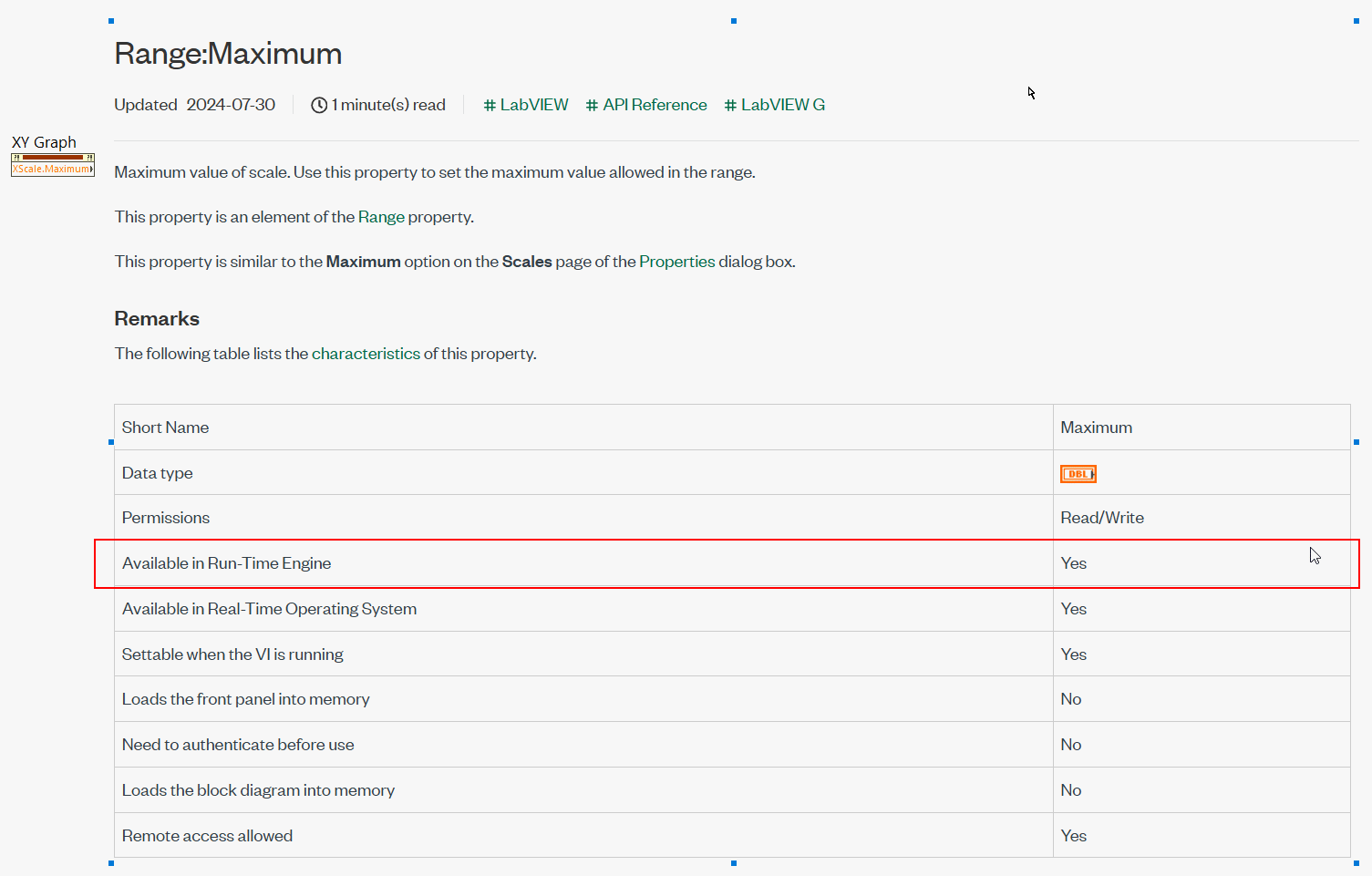Click the Updated 2024-07-30 date text
1372x876 pixels.
point(194,105)
